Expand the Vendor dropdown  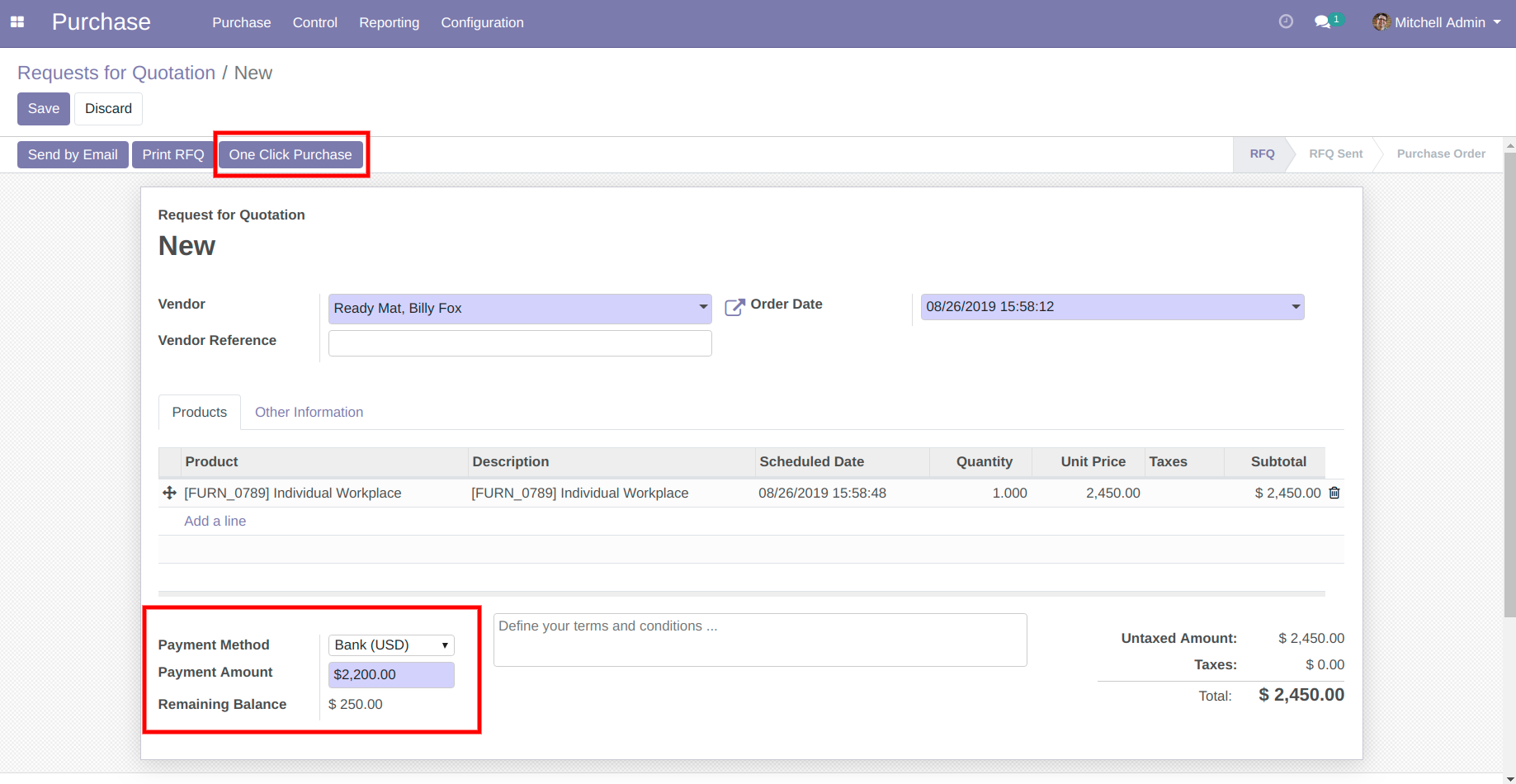(703, 308)
